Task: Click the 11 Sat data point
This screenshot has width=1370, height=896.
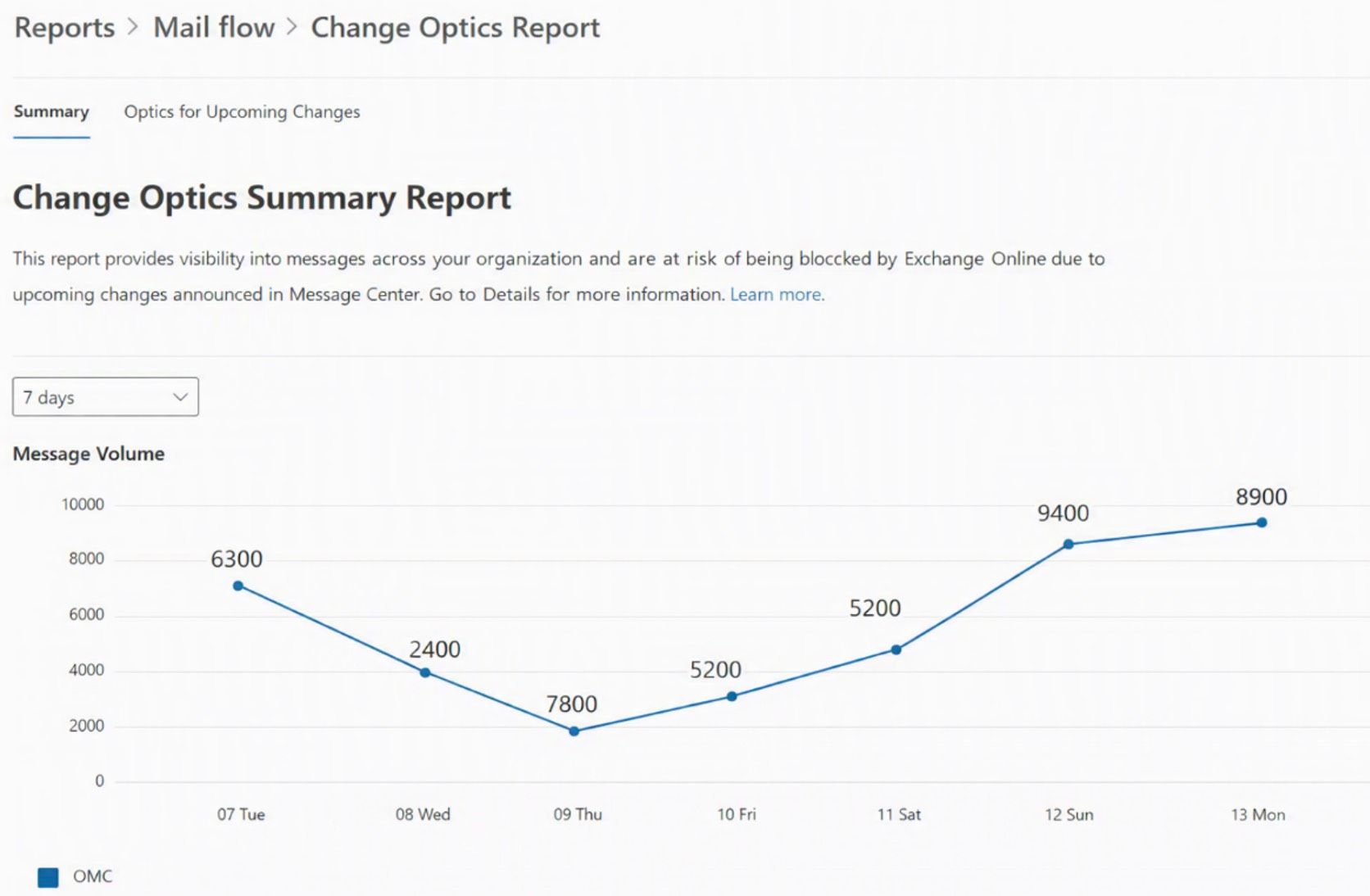Action: tap(896, 649)
